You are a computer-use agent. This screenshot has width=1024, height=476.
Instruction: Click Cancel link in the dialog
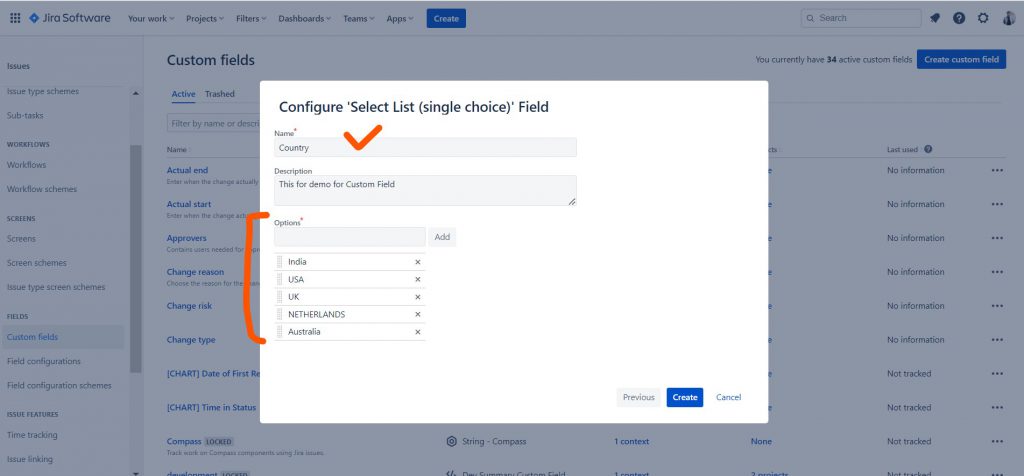728,397
